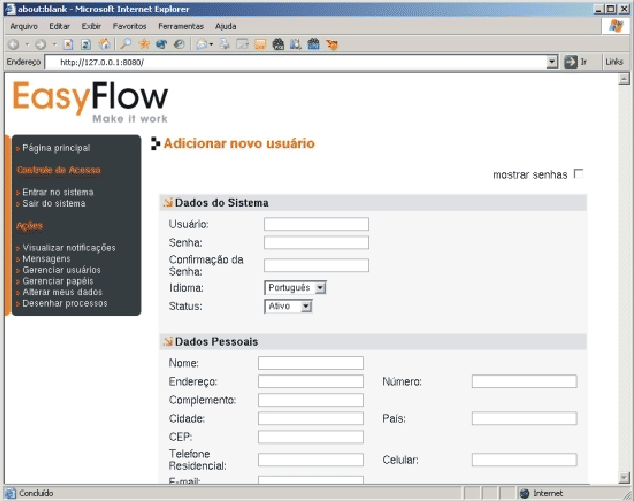This screenshot has width=634, height=502.
Task: Open the Mail envelope toolbar icon
Action: point(202,44)
